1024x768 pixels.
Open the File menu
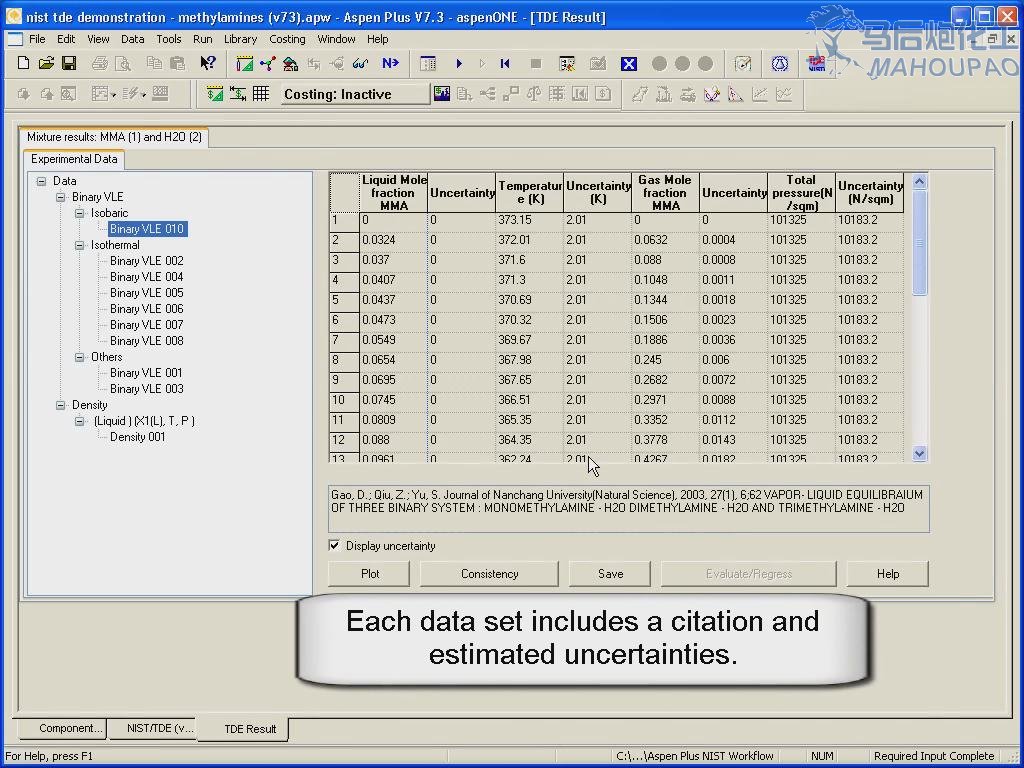(x=37, y=39)
